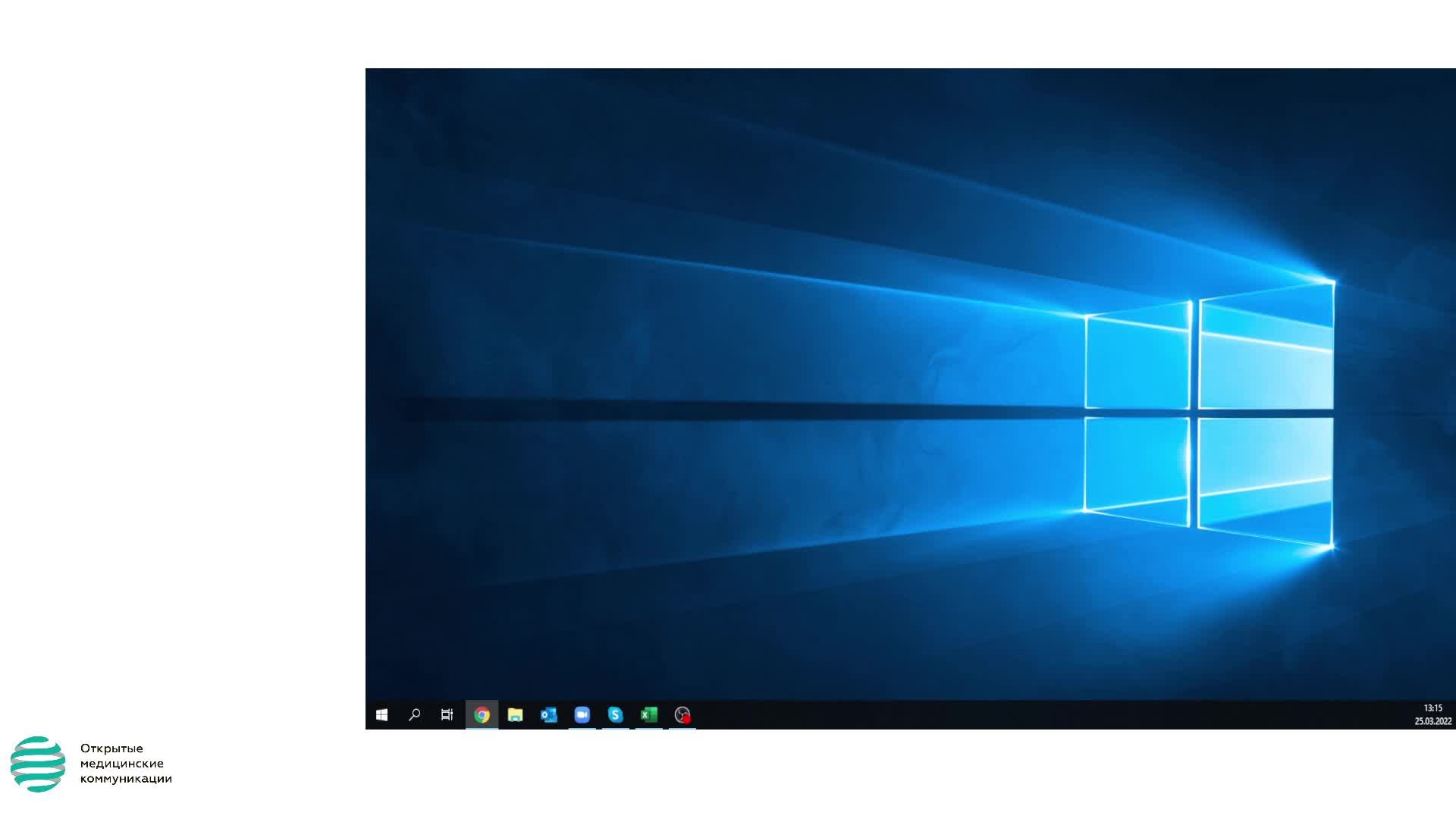Open the Zoom app taskbar icon
Screen dimensions: 1456x819
(582, 715)
